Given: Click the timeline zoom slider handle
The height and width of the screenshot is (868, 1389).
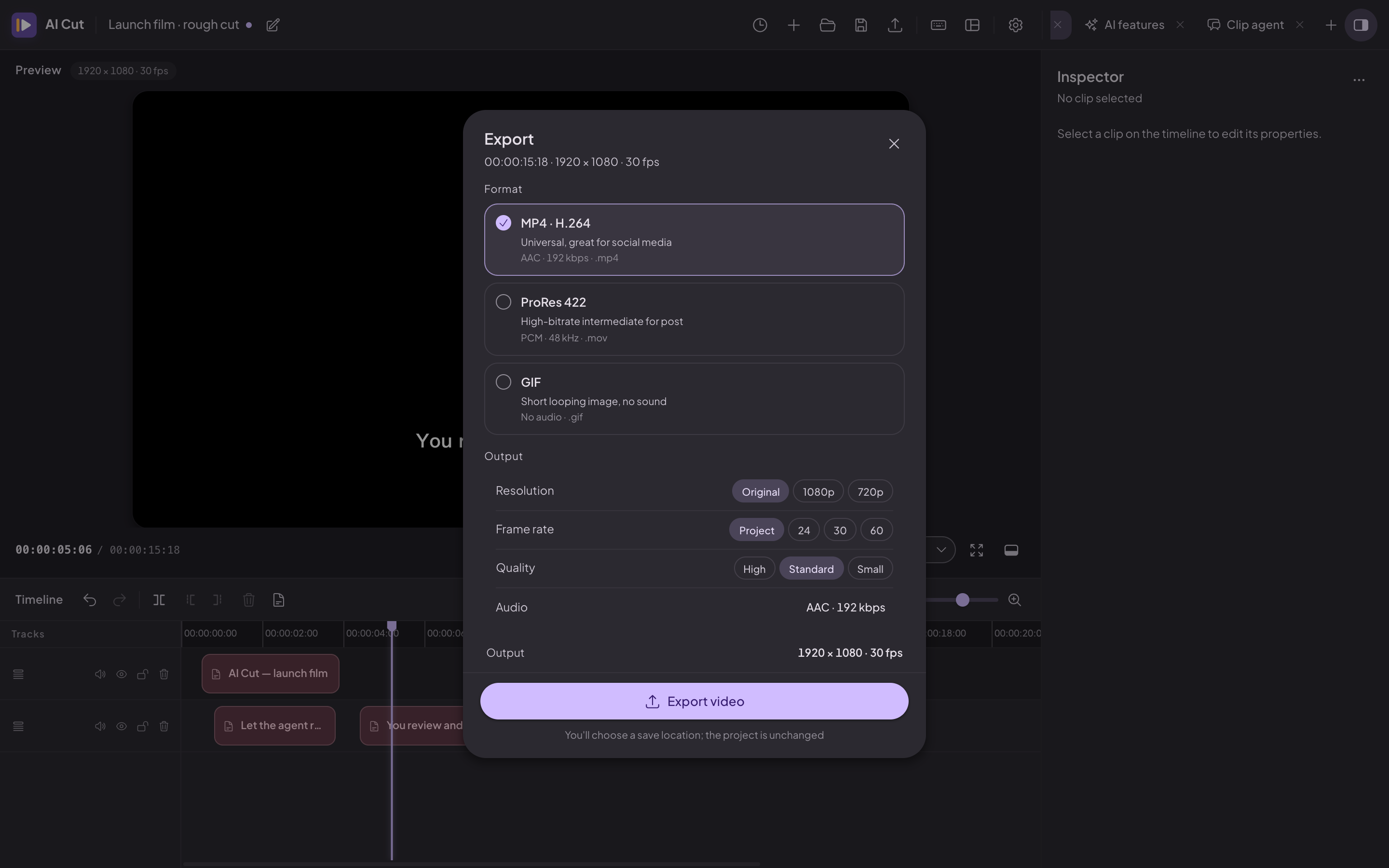Looking at the screenshot, I should pos(963,600).
